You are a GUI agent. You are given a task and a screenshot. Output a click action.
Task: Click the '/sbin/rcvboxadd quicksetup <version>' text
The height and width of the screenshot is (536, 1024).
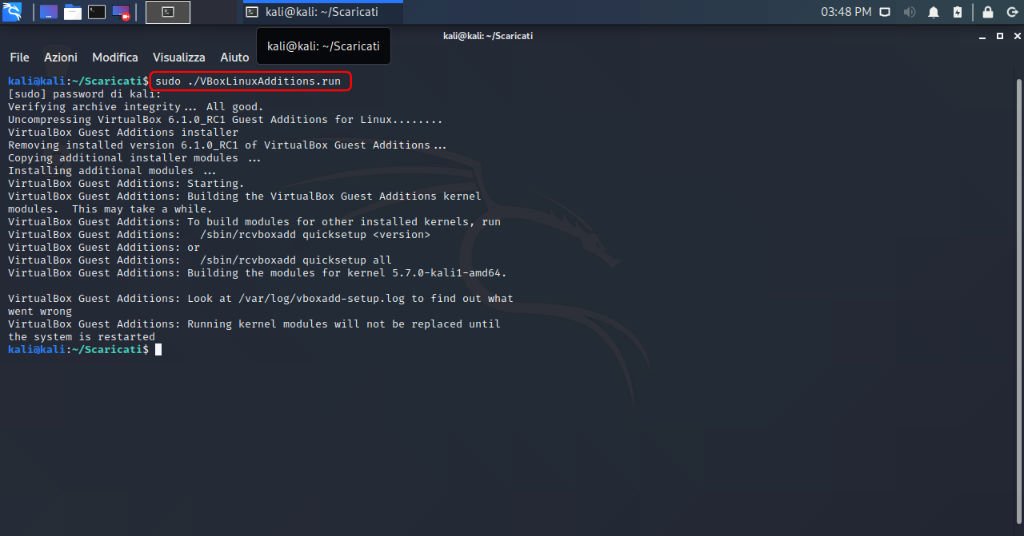[x=315, y=234]
